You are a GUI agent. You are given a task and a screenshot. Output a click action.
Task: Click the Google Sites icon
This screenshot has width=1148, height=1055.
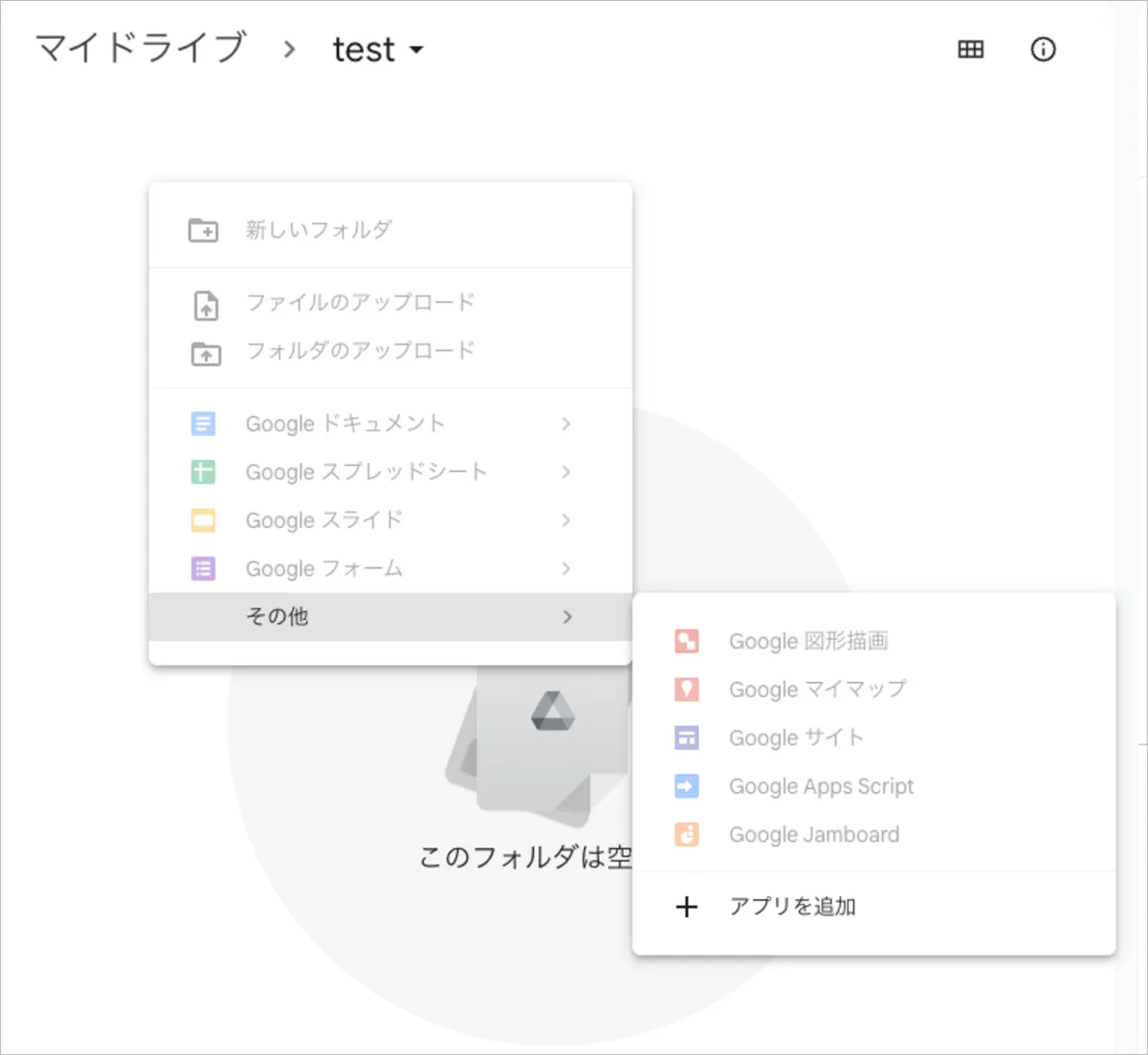[687, 738]
